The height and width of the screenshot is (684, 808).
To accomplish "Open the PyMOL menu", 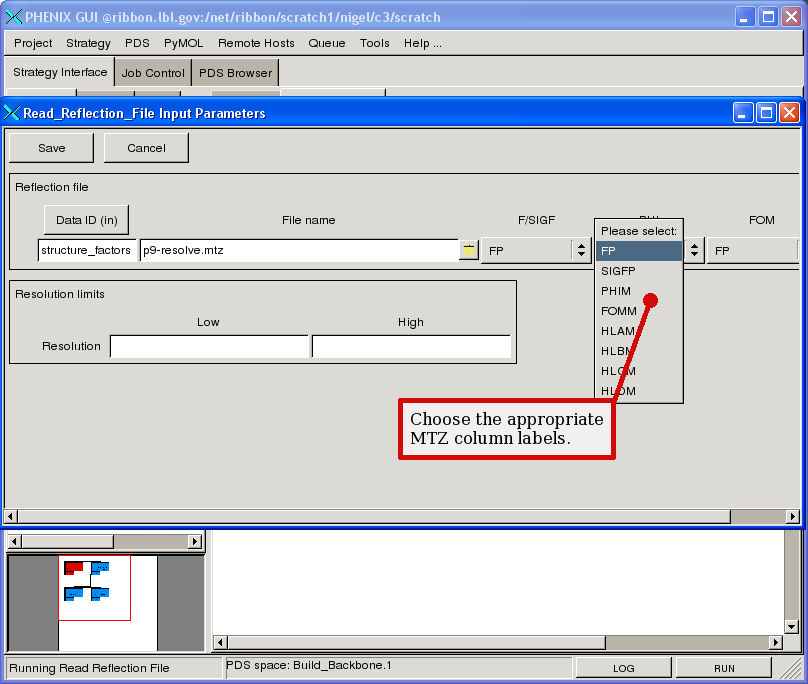I will [x=183, y=43].
